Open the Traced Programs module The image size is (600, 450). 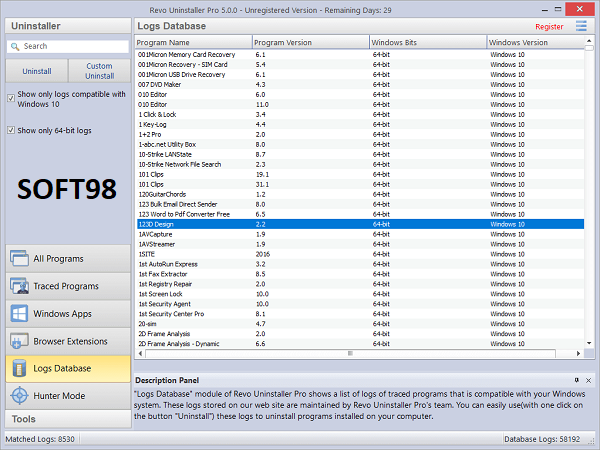[66, 286]
